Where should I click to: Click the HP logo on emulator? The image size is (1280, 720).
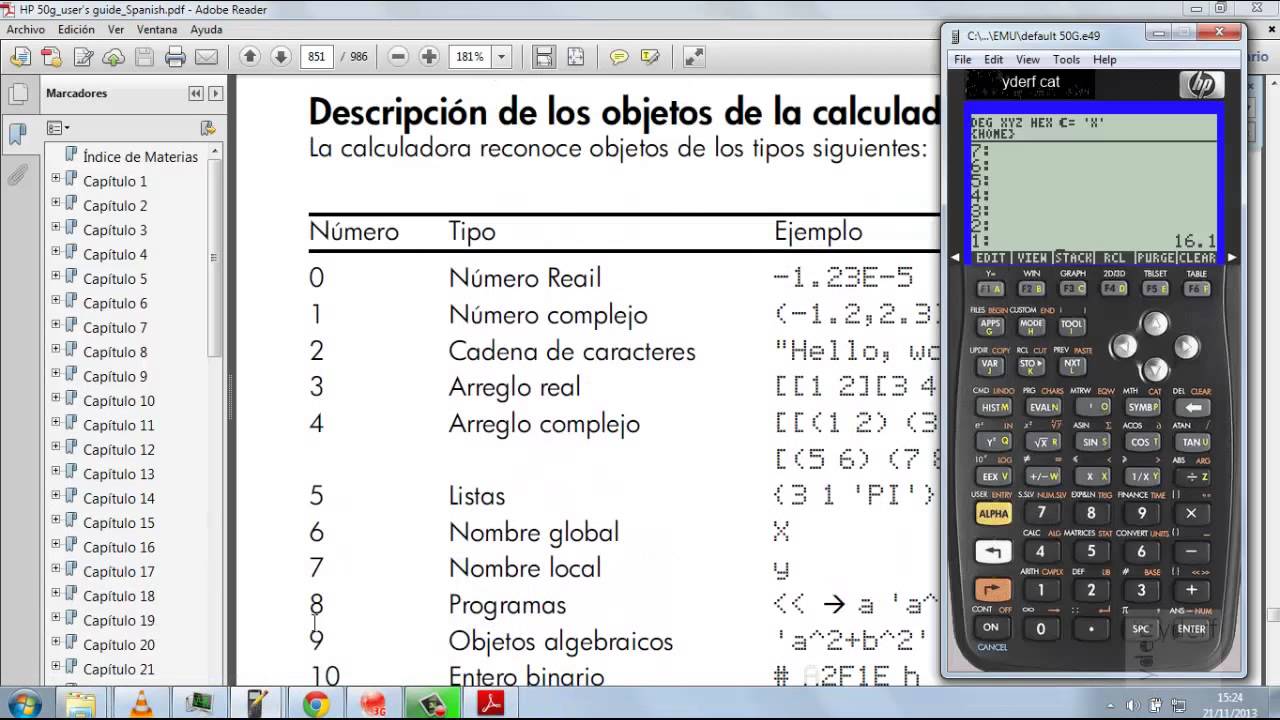[1201, 84]
